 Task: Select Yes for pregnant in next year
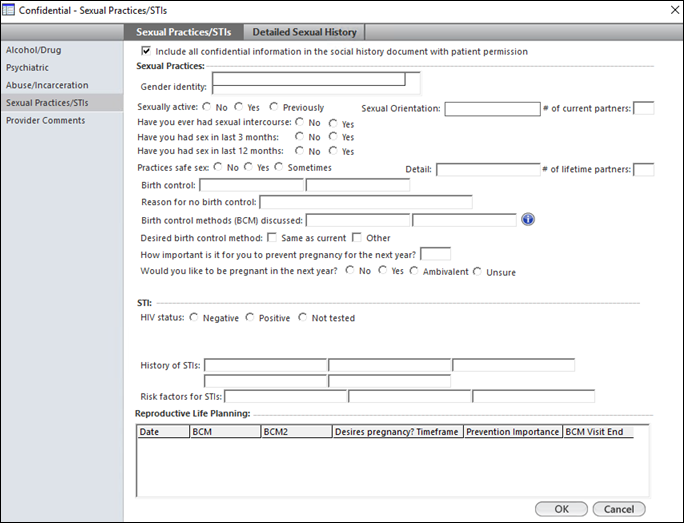[x=383, y=270]
